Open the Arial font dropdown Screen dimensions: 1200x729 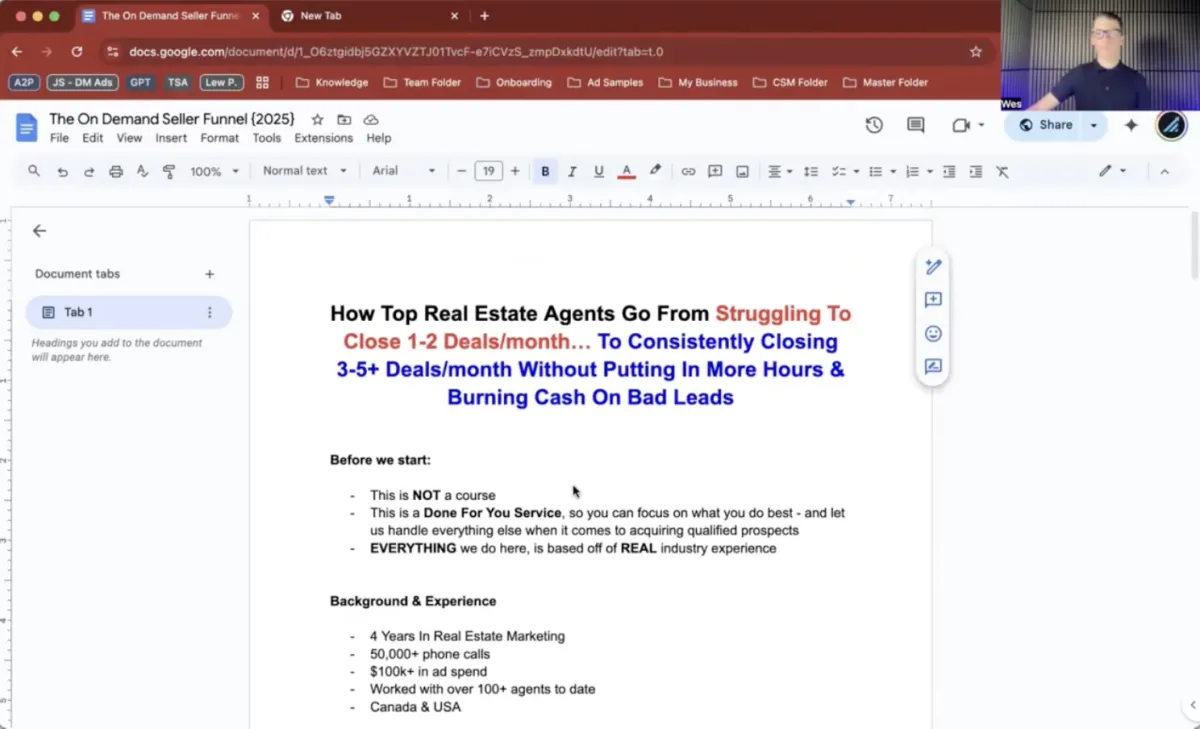[x=404, y=171]
